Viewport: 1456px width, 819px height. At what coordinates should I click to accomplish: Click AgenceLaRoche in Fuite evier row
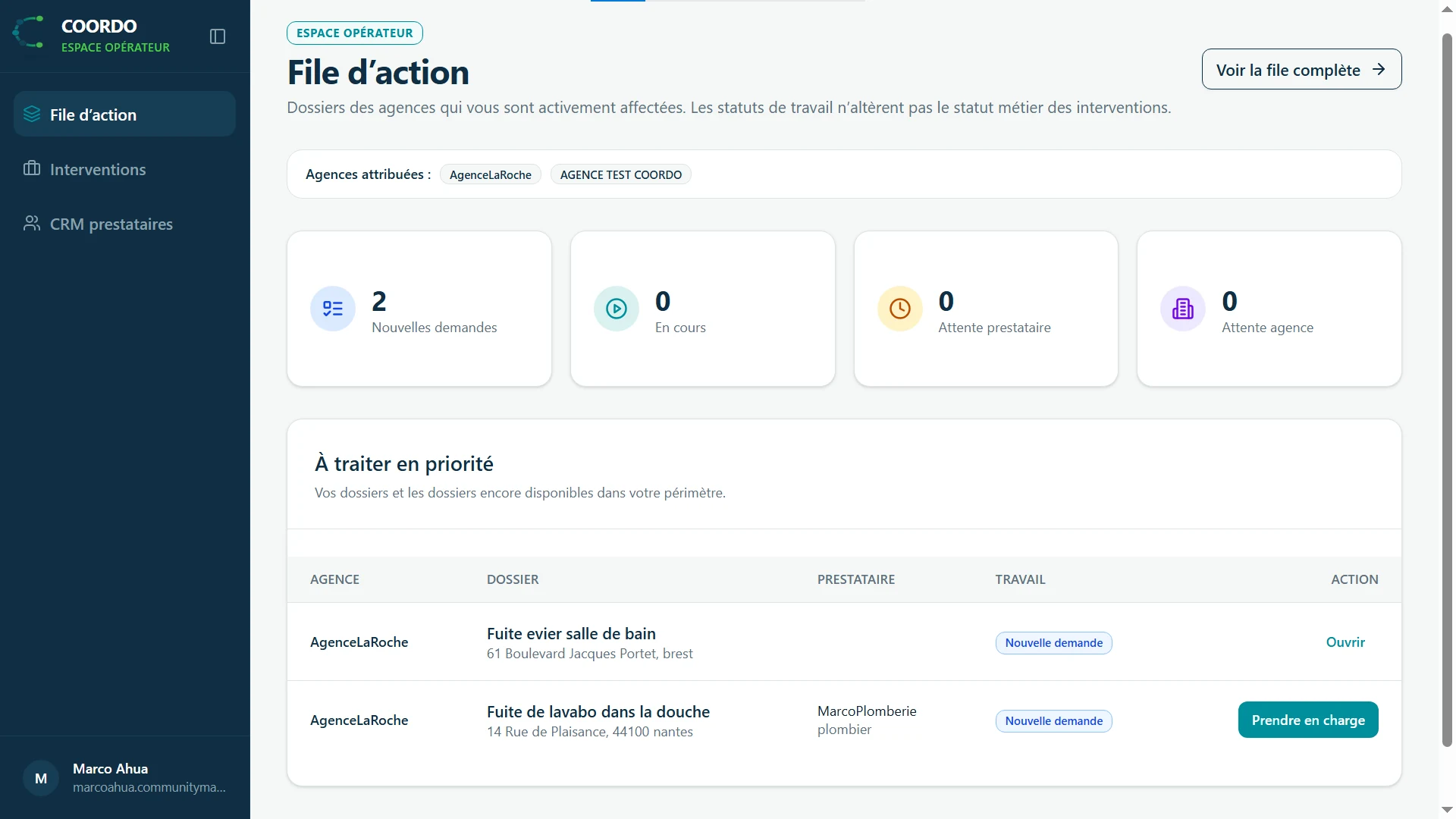coord(359,642)
